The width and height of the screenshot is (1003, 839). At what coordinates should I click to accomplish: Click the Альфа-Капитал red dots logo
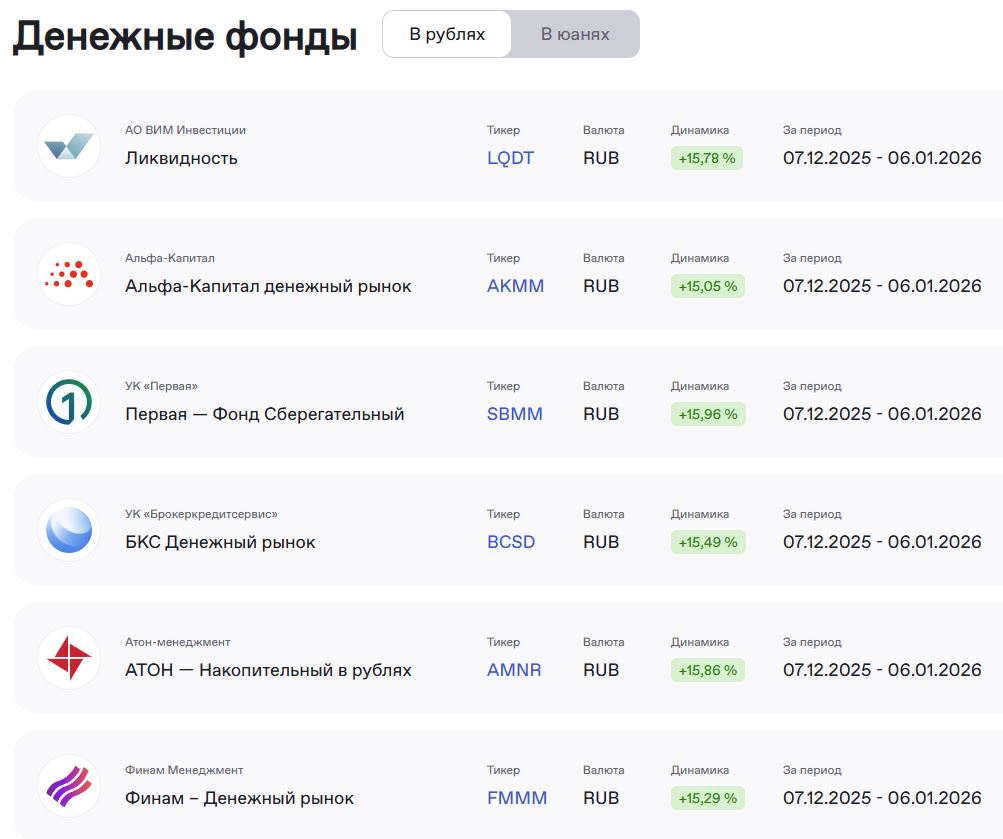[x=69, y=274]
